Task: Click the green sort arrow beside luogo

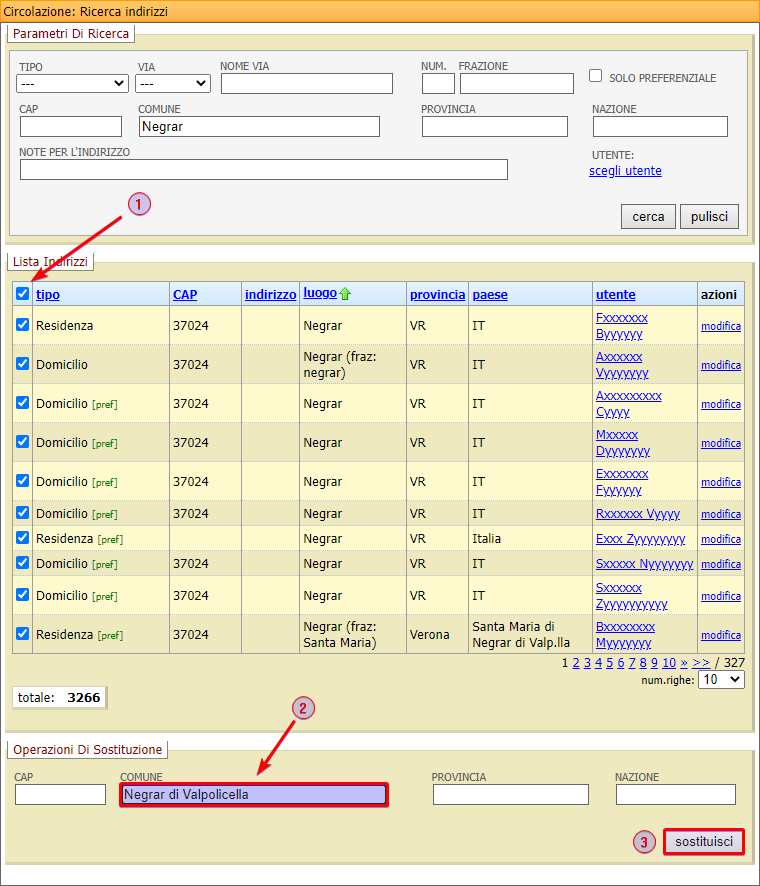Action: click(345, 294)
